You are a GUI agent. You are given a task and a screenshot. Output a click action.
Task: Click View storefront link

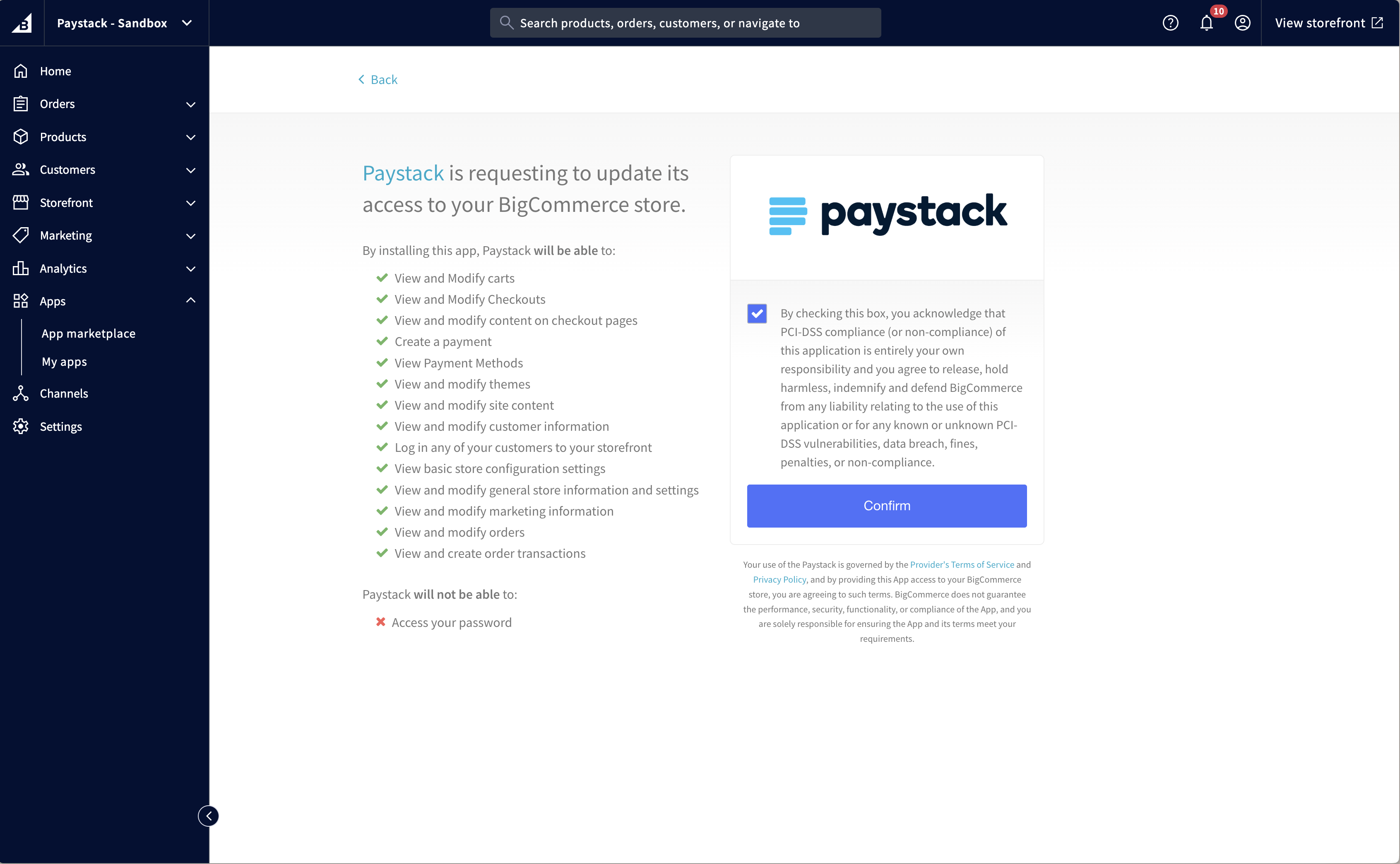[x=1328, y=23]
